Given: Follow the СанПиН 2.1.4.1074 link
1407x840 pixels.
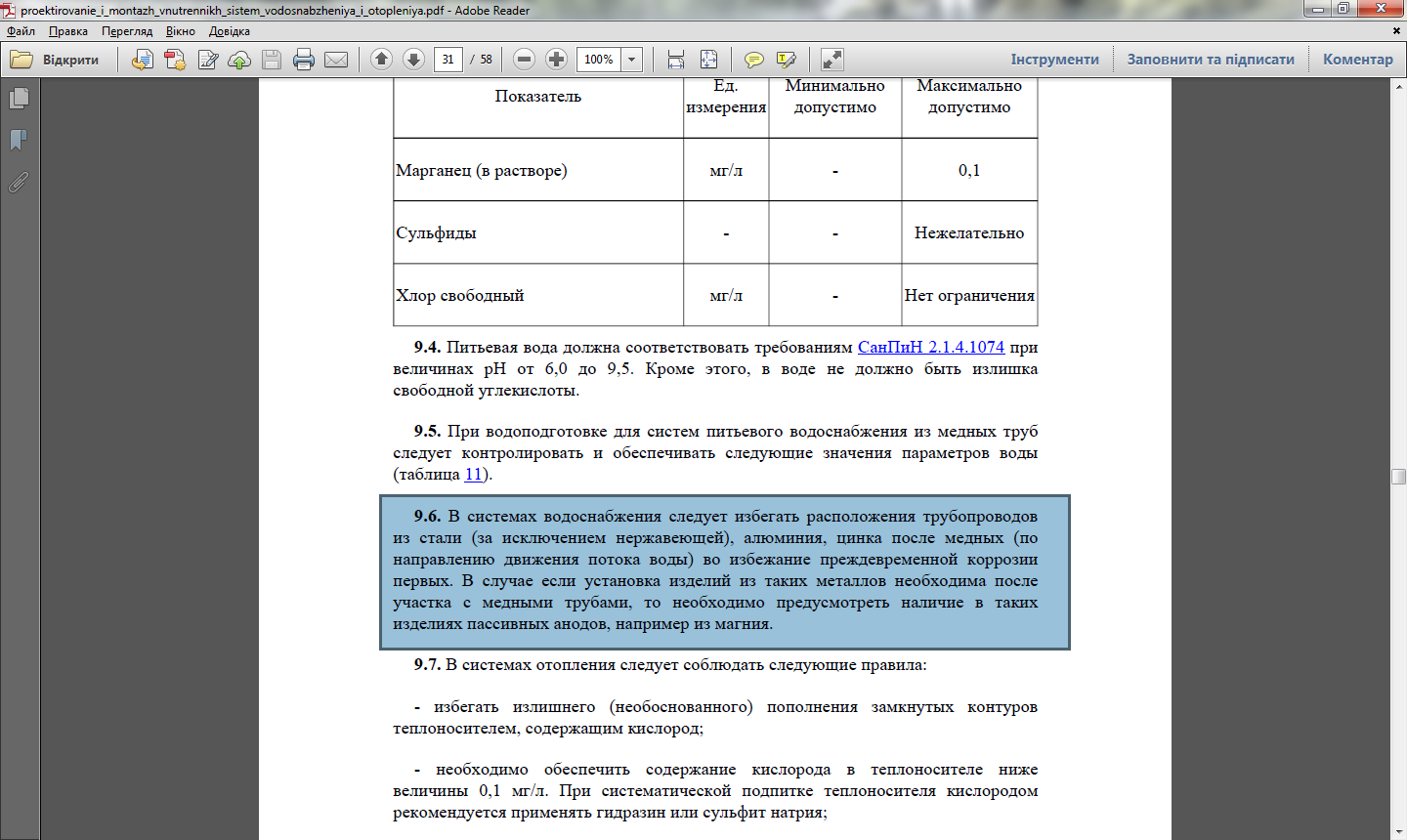Looking at the screenshot, I should click(x=931, y=347).
